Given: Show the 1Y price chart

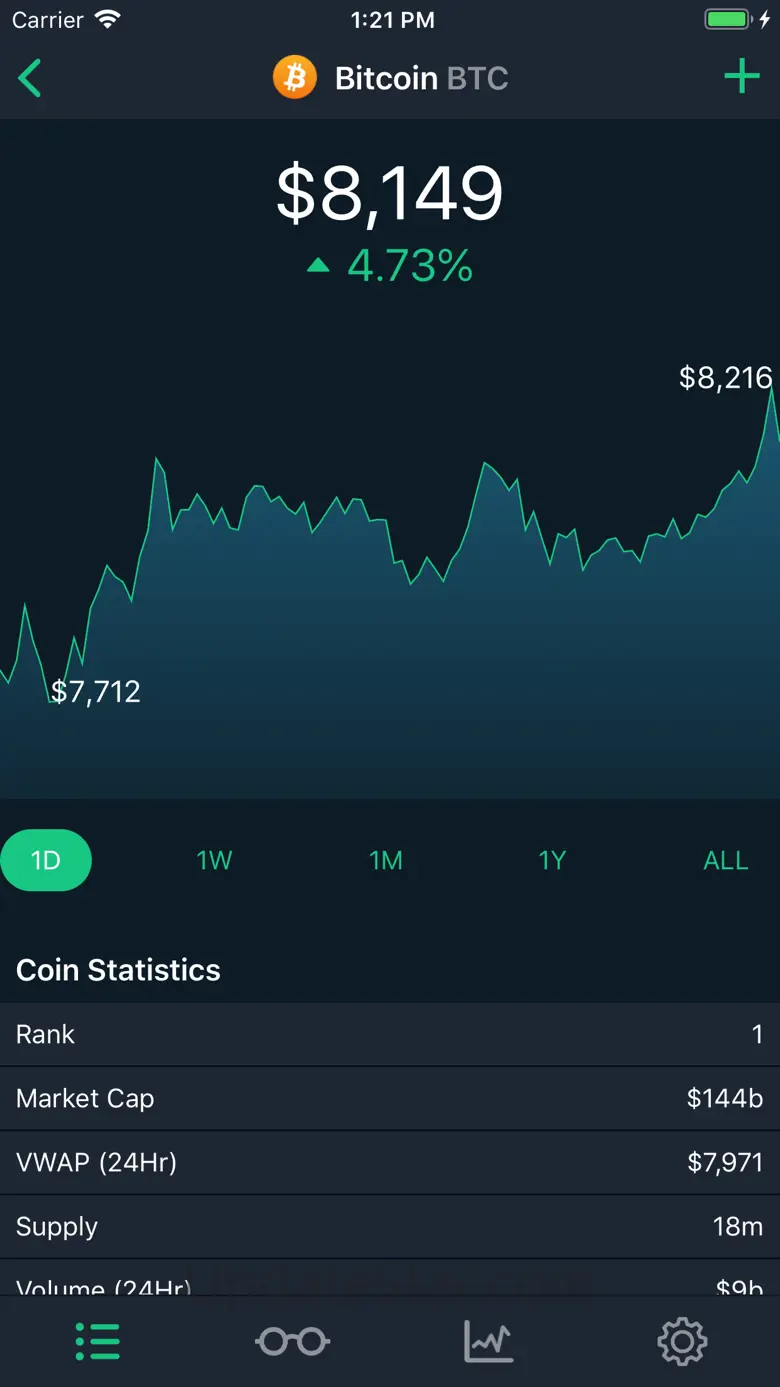Looking at the screenshot, I should (x=552, y=860).
